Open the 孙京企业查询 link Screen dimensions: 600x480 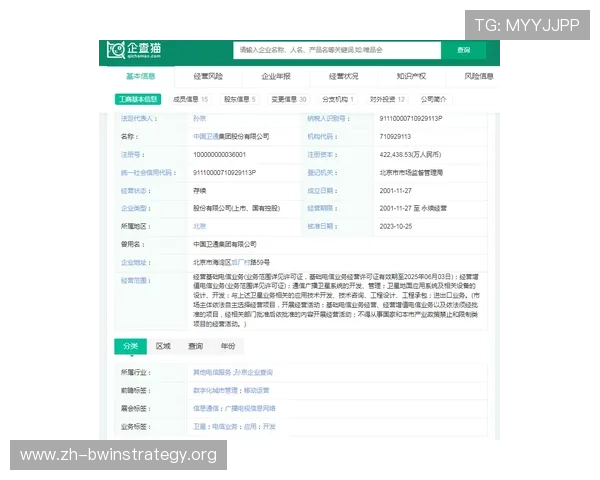[253, 372]
